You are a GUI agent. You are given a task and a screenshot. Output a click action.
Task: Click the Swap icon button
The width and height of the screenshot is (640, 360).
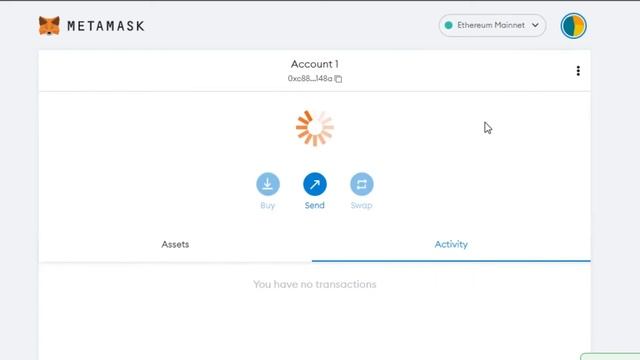[362, 184]
